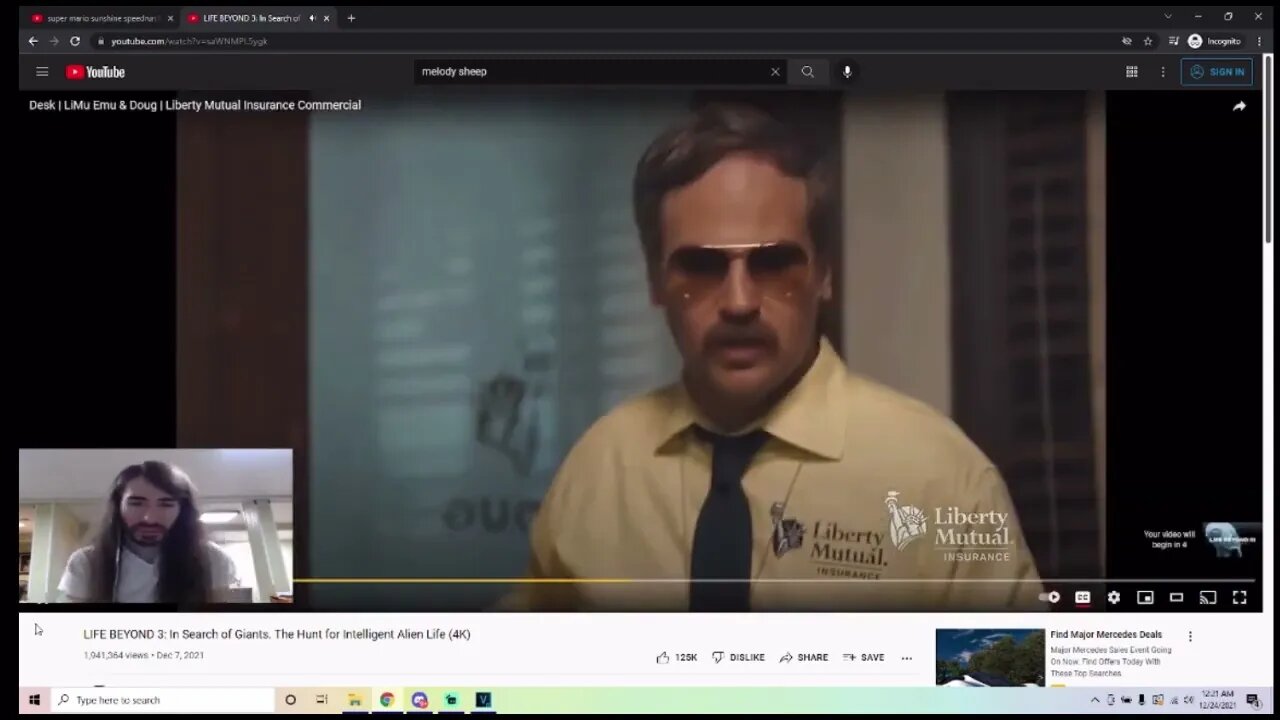Click the 'Your video will begin' preview thumbnail

coord(1231,539)
